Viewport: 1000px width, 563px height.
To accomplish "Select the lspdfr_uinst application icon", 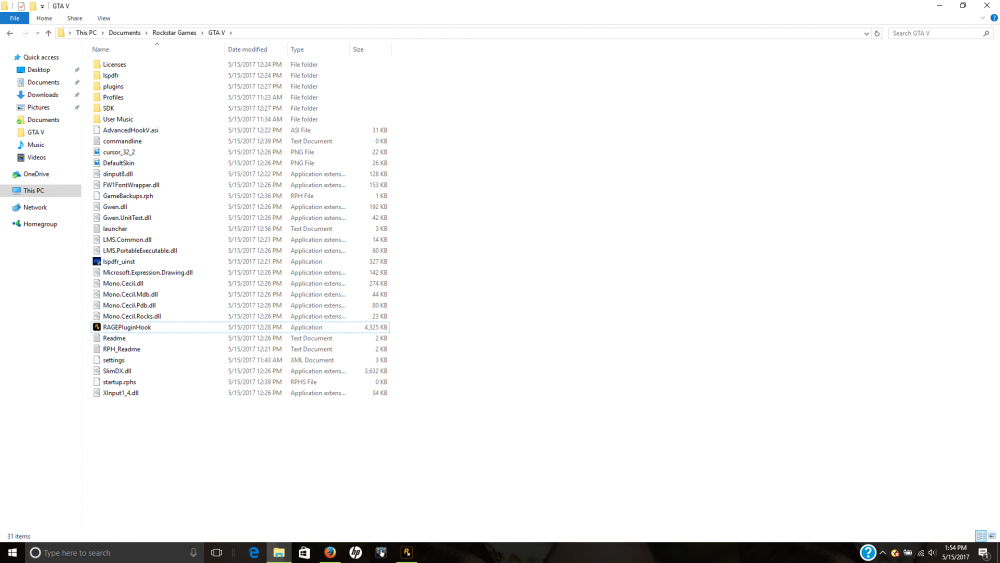I will click(x=97, y=261).
